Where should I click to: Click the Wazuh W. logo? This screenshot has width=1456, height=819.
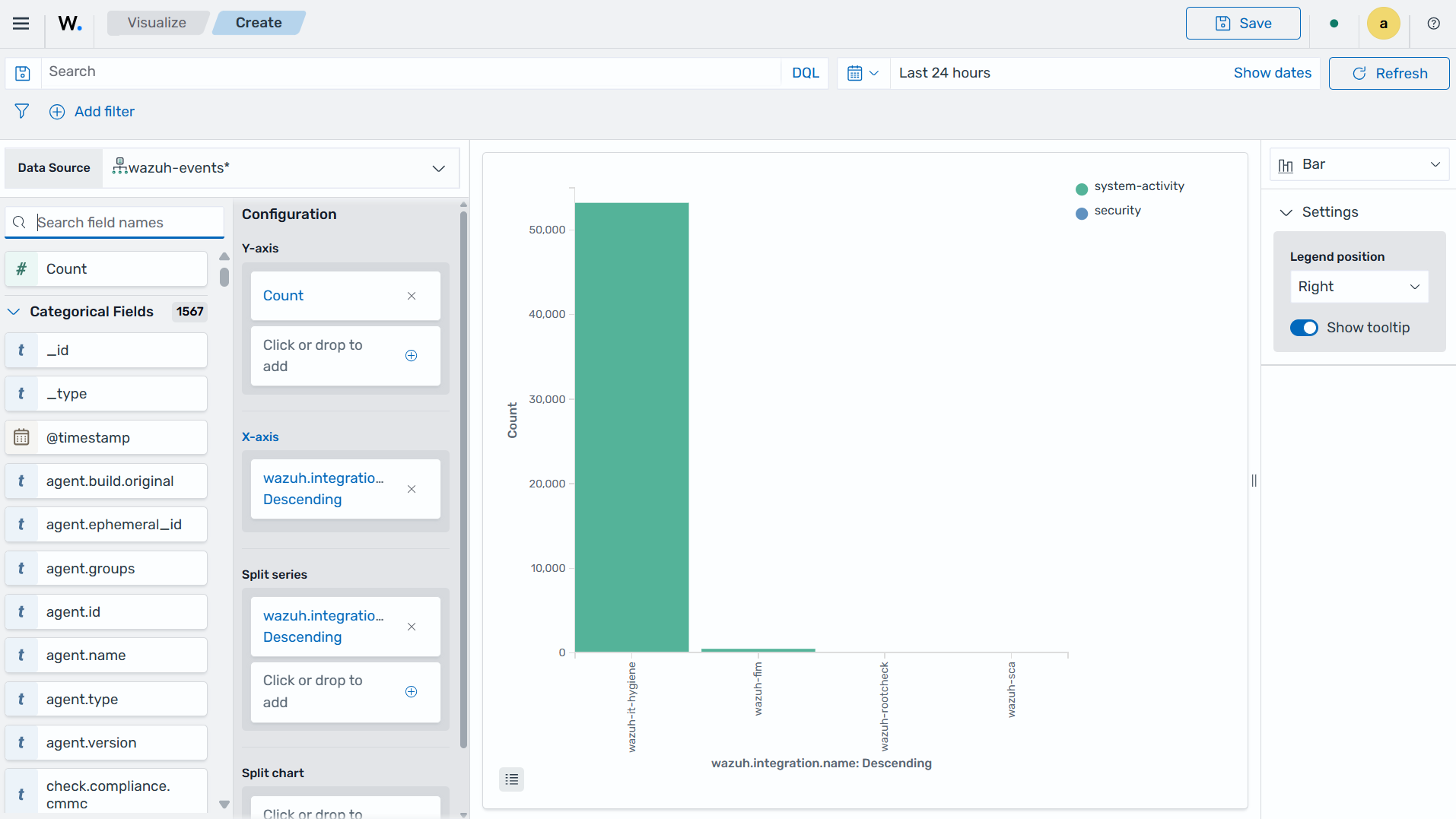click(70, 24)
